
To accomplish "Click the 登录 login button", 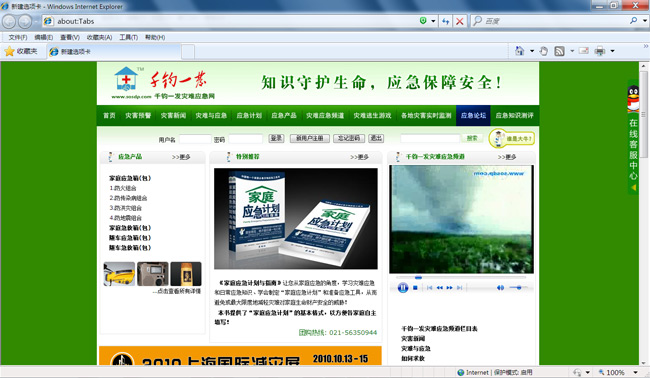I will pyautogui.click(x=276, y=138).
